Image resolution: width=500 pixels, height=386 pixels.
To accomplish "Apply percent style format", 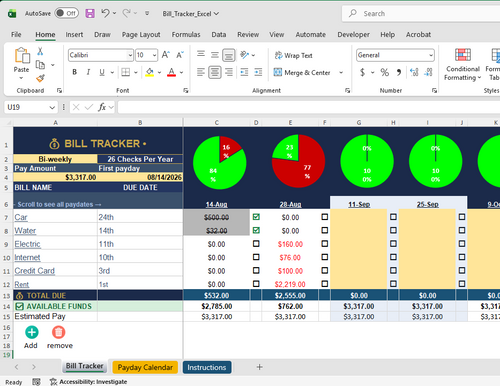I will point(385,72).
